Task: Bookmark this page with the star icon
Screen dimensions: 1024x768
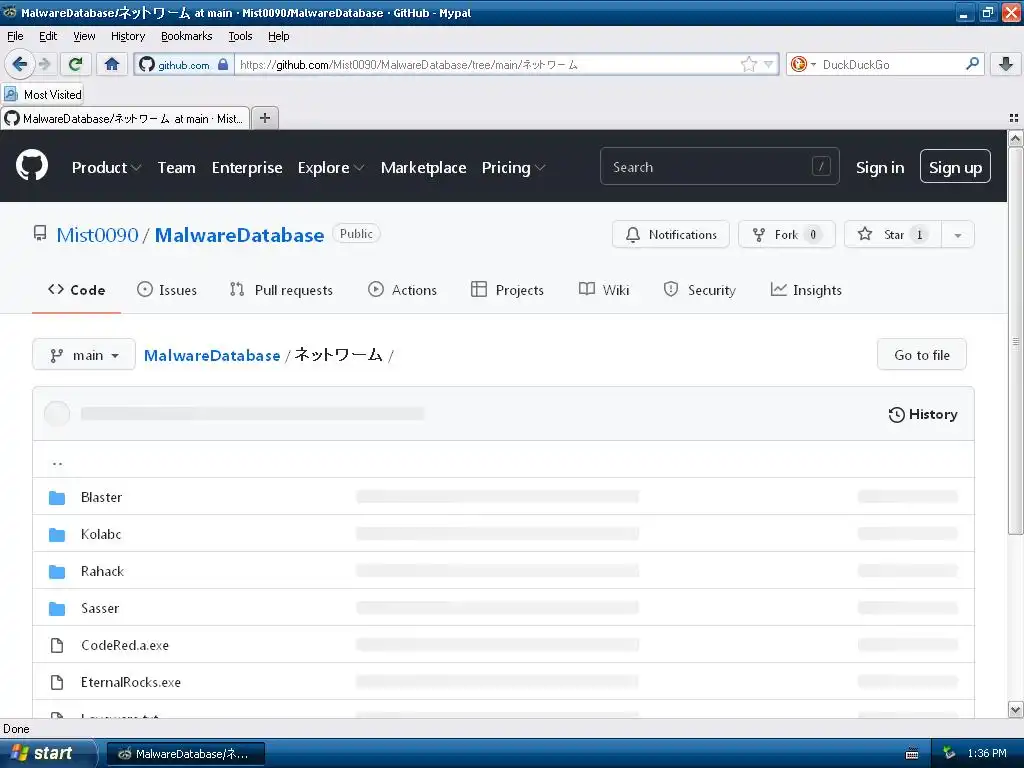Action: point(748,64)
